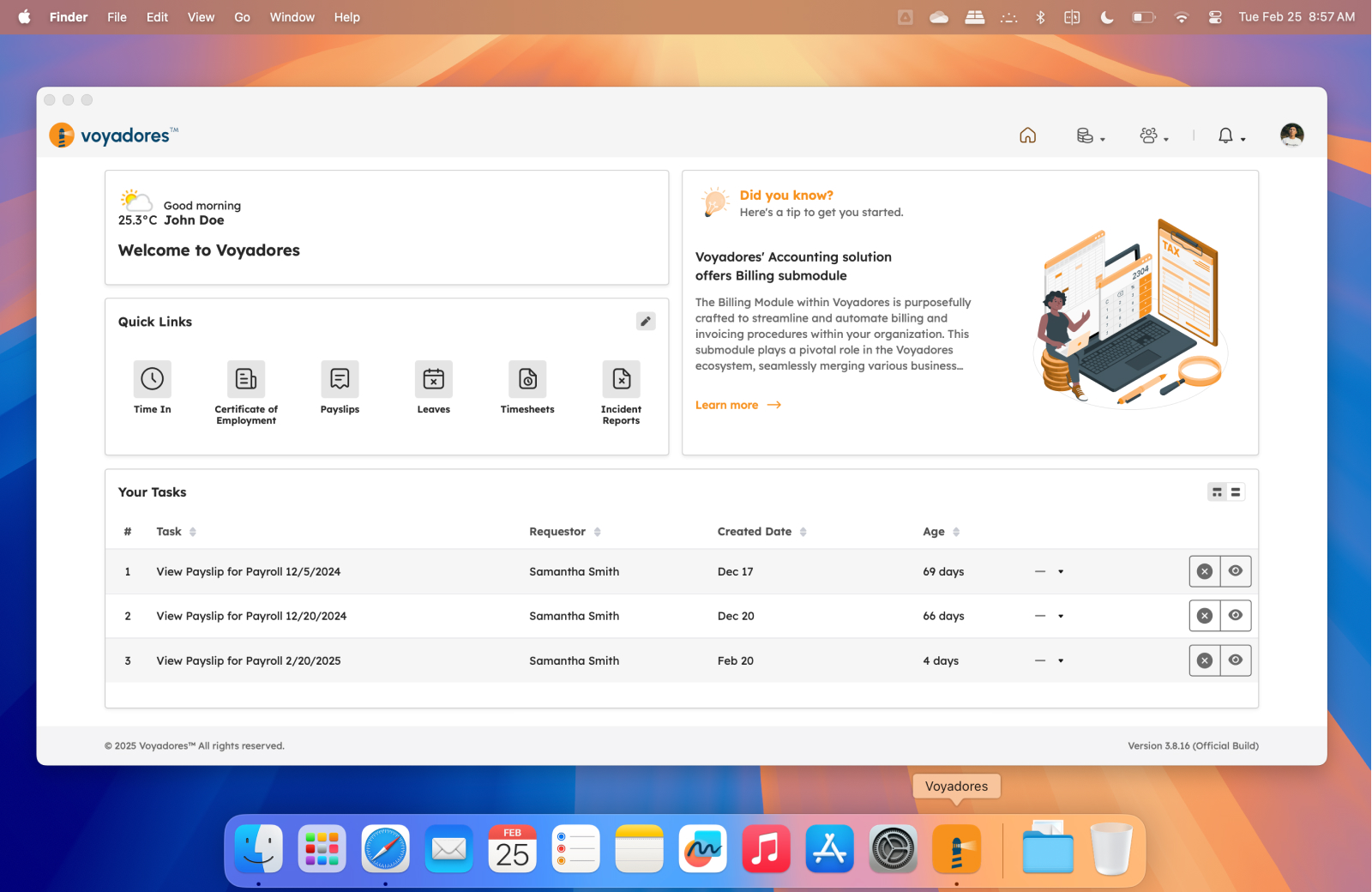Select 'View Payslip for Payroll 12/5/2024' text
1372x892 pixels.
tap(249, 571)
